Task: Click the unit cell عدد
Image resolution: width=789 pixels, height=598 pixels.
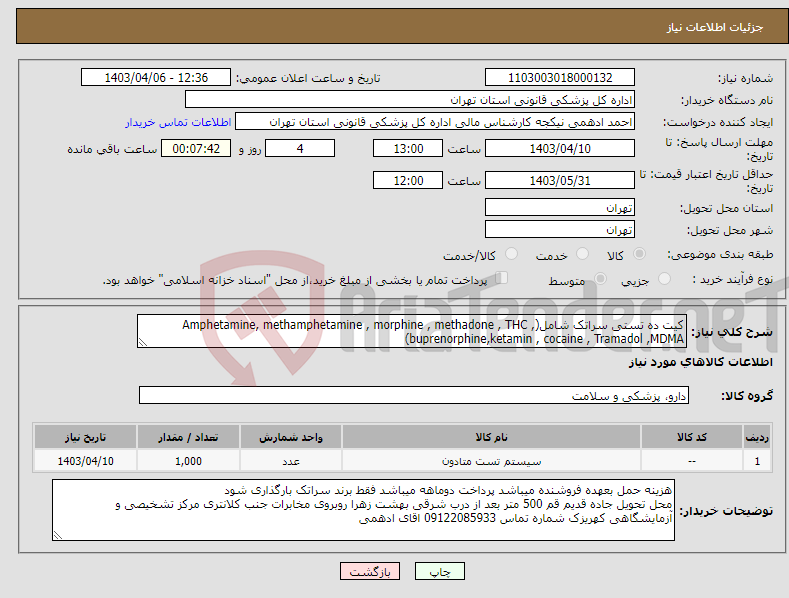Action: [x=291, y=461]
